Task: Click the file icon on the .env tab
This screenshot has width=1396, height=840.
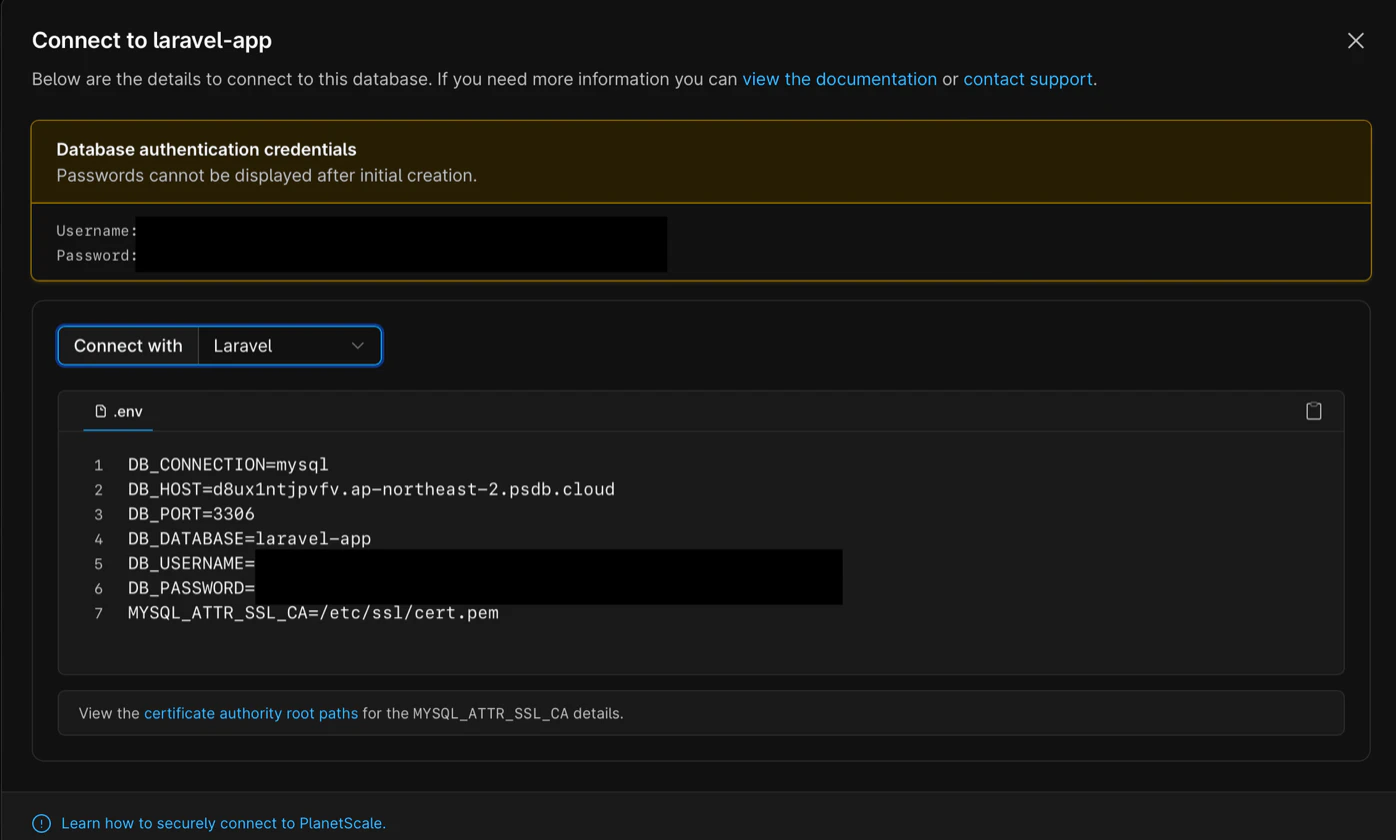Action: [100, 411]
